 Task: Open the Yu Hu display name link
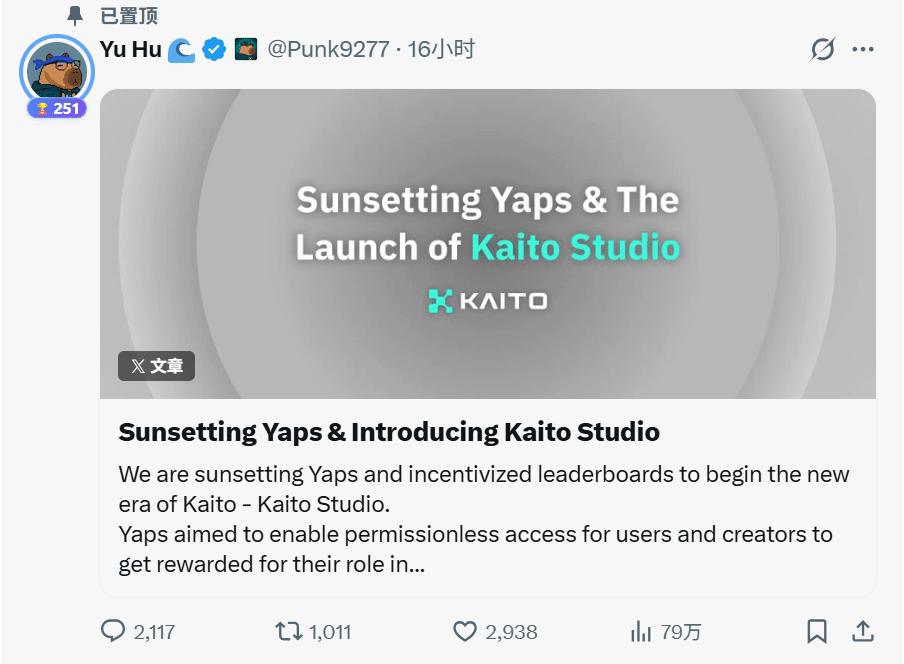point(130,49)
